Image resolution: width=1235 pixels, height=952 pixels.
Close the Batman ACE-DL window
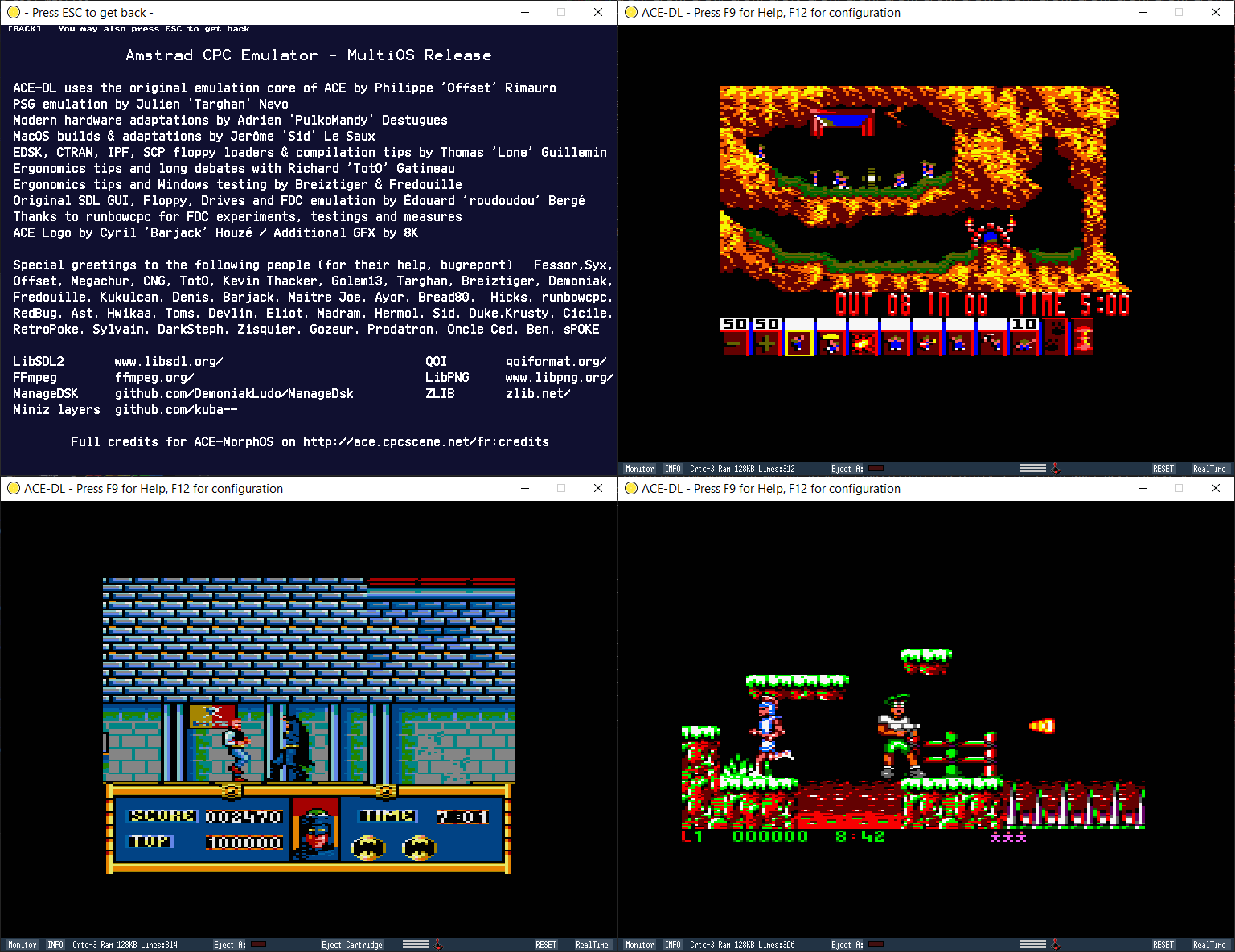(x=598, y=488)
